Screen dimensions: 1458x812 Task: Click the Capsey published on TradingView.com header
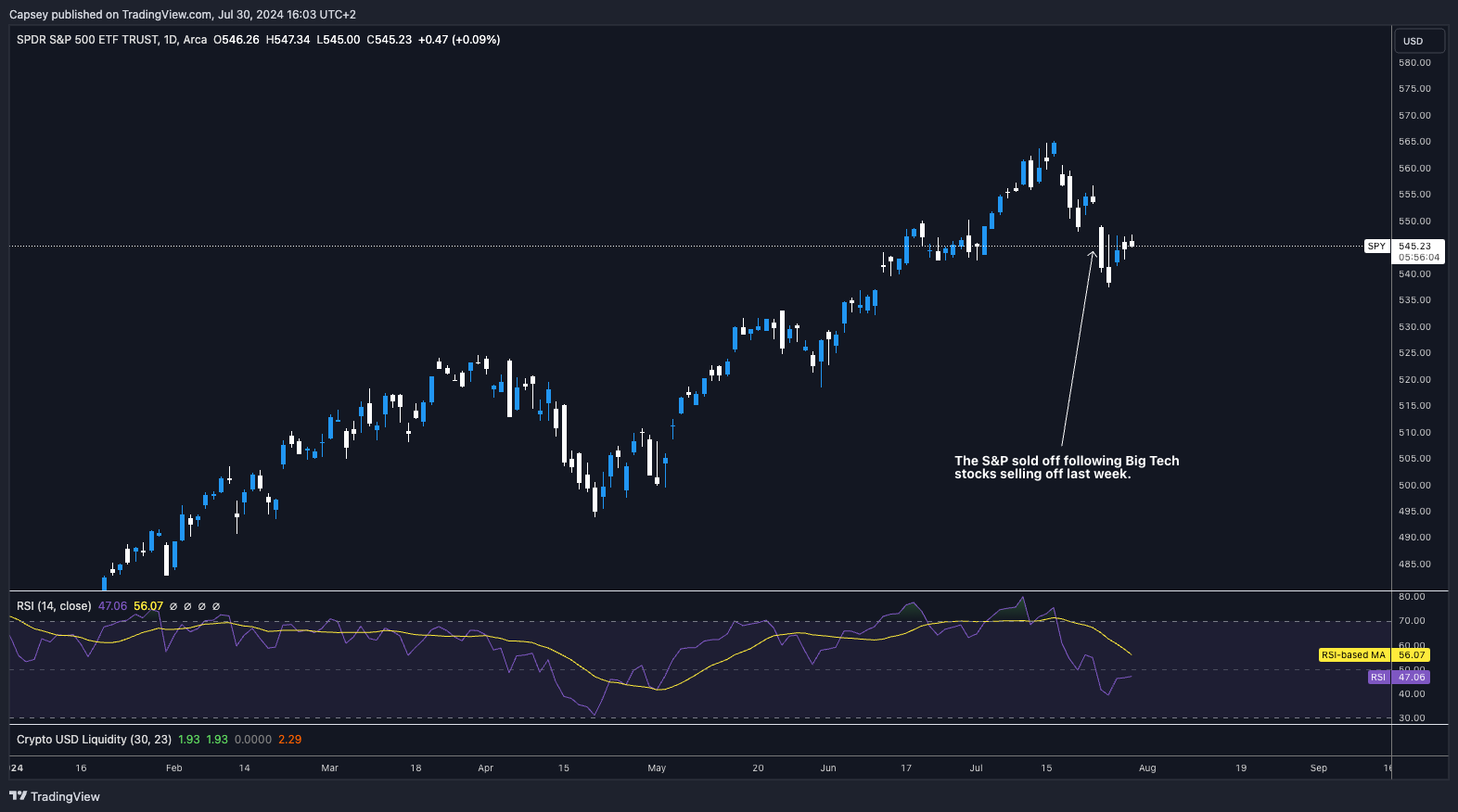183,15
